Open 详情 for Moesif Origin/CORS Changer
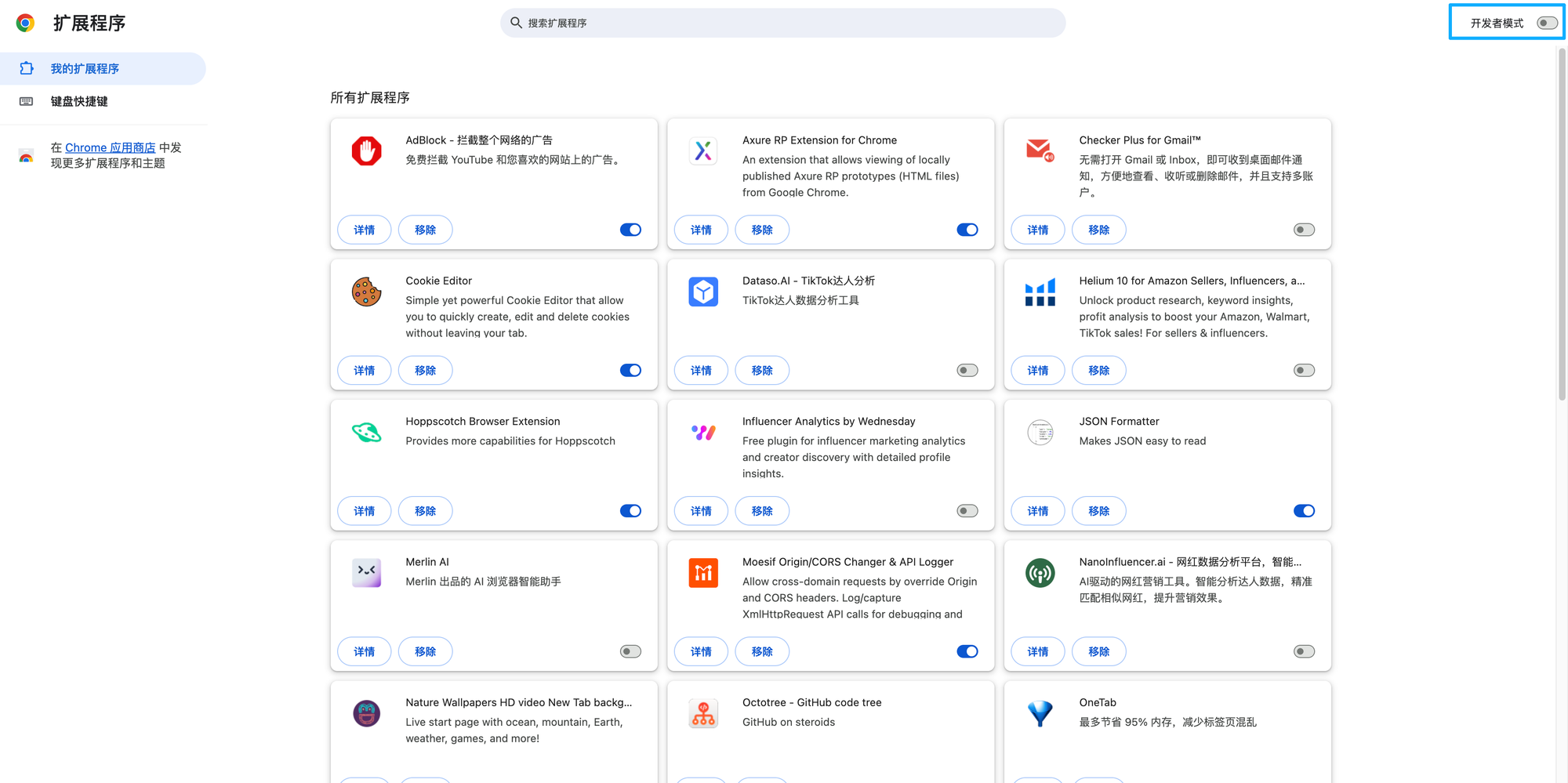1568x783 pixels. (701, 651)
